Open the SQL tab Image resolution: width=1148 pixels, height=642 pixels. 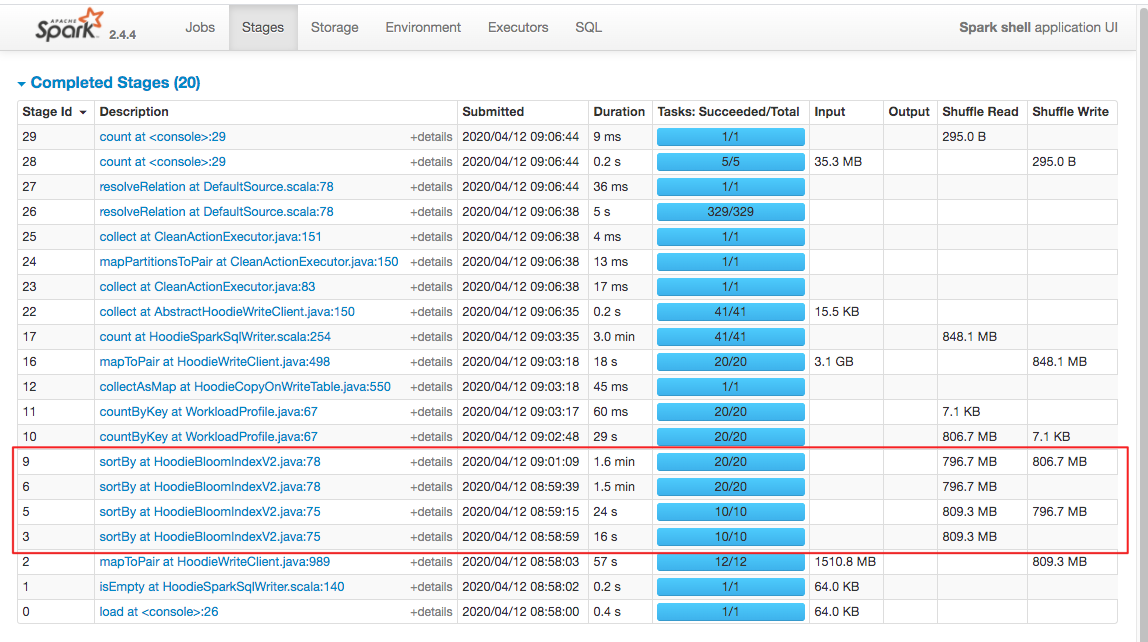588,27
